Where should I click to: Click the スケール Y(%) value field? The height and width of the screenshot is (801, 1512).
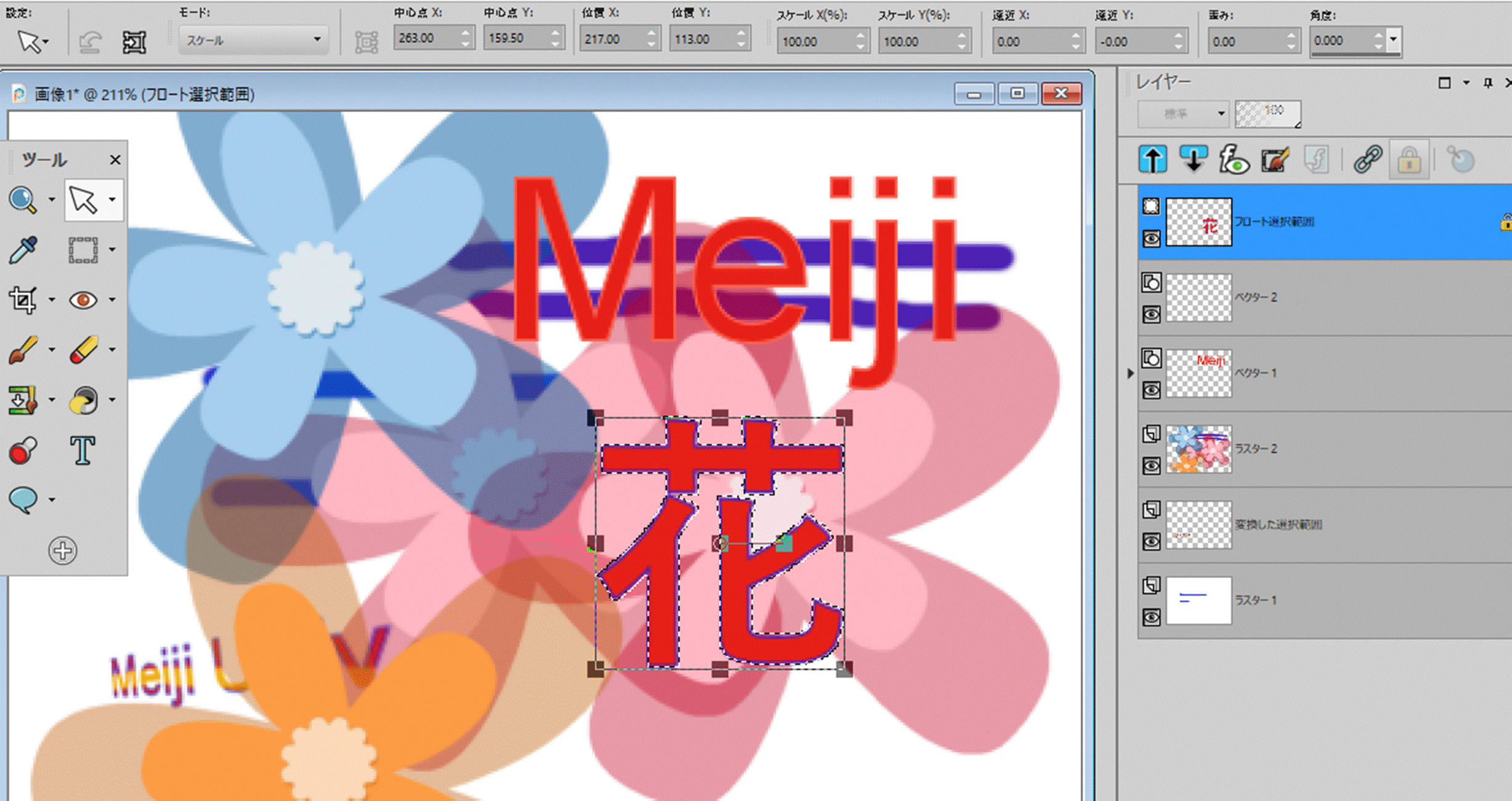click(x=916, y=42)
